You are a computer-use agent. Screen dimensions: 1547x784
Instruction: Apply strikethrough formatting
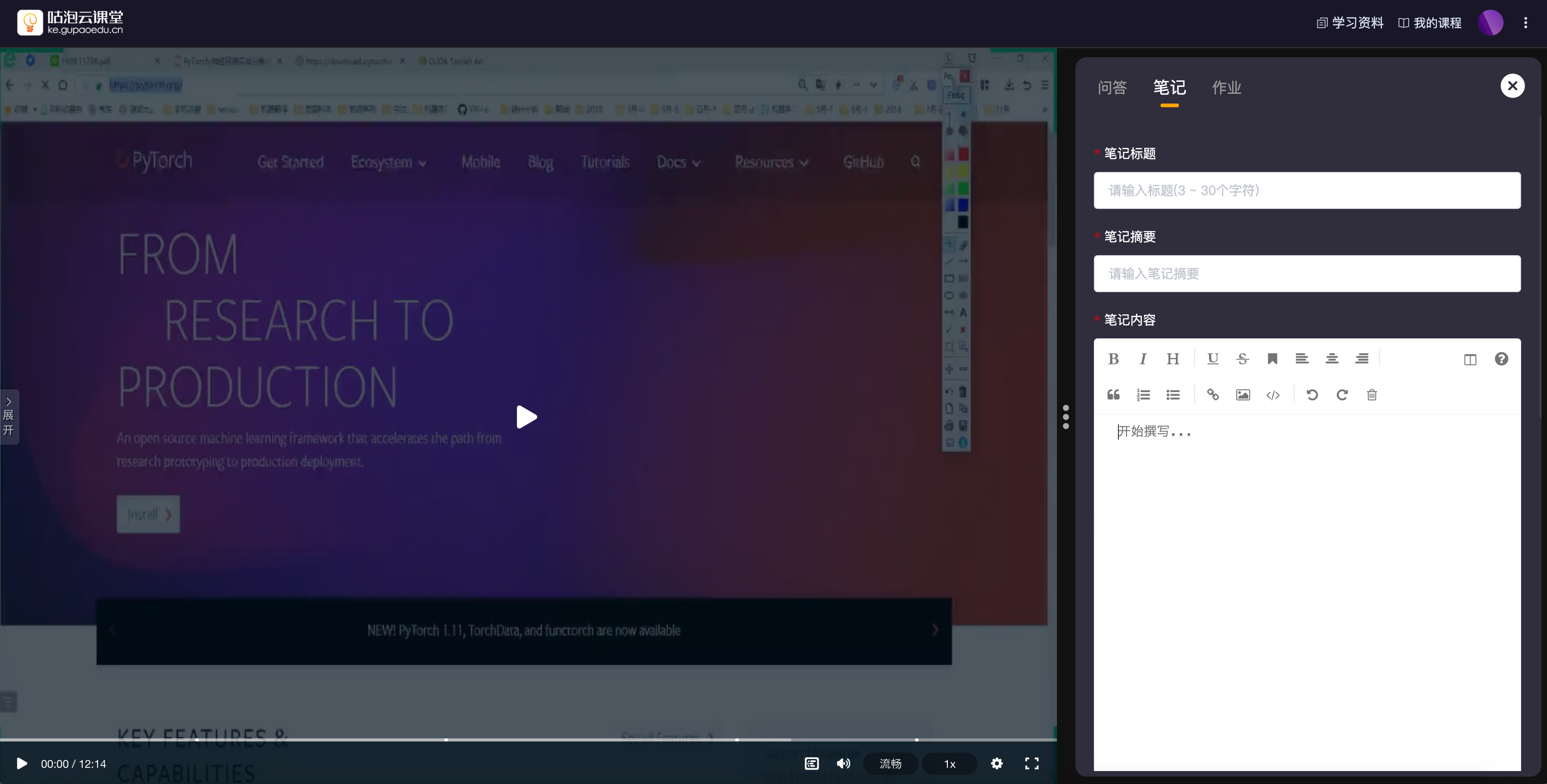[1242, 359]
